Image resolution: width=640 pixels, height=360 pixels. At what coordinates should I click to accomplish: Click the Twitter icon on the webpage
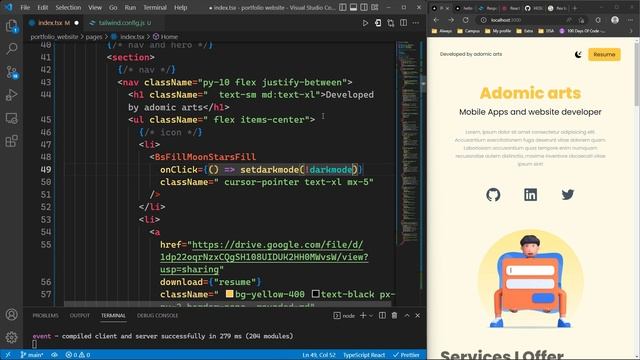(x=567, y=195)
